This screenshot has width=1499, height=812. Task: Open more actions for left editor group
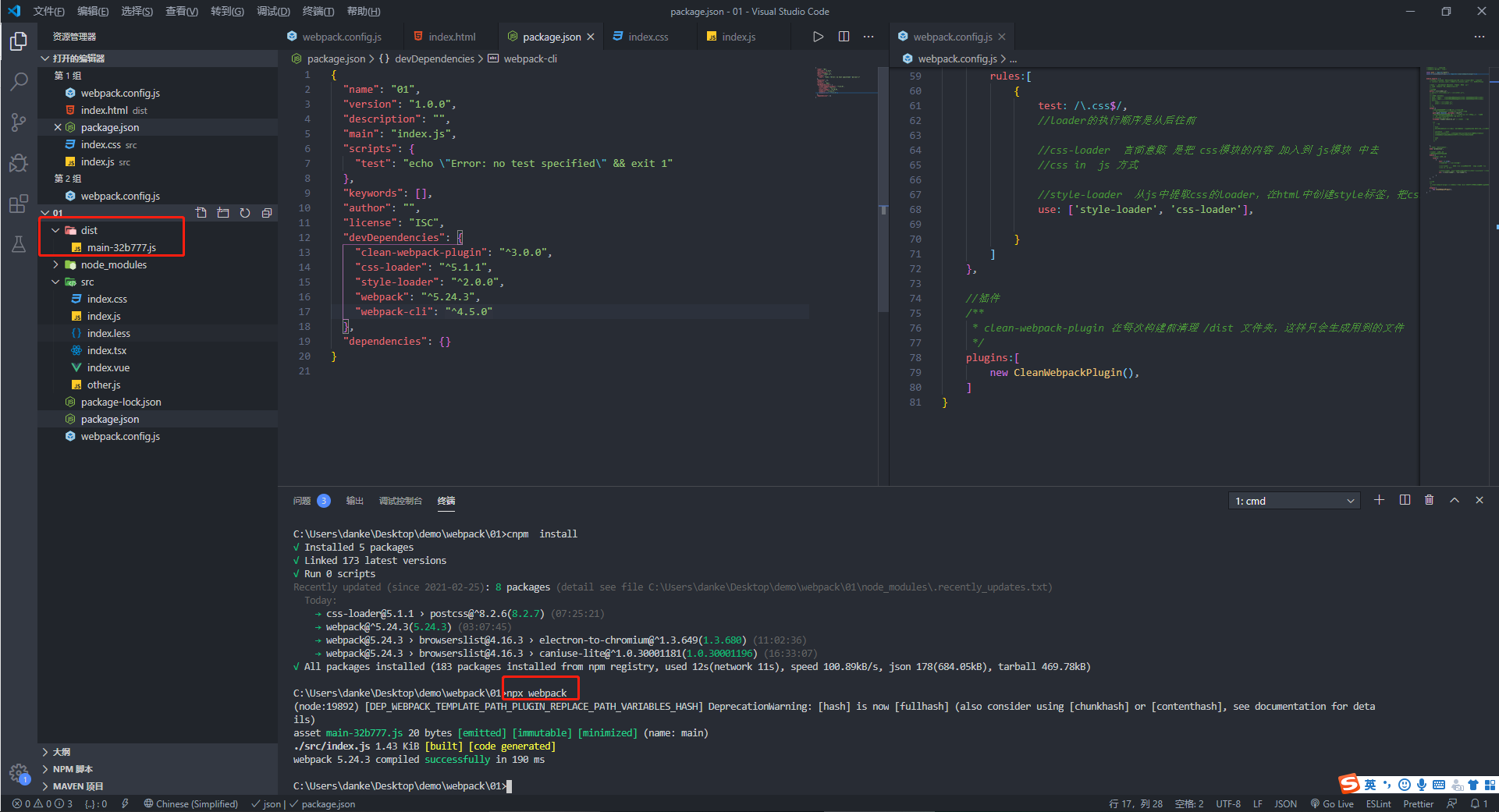868,37
